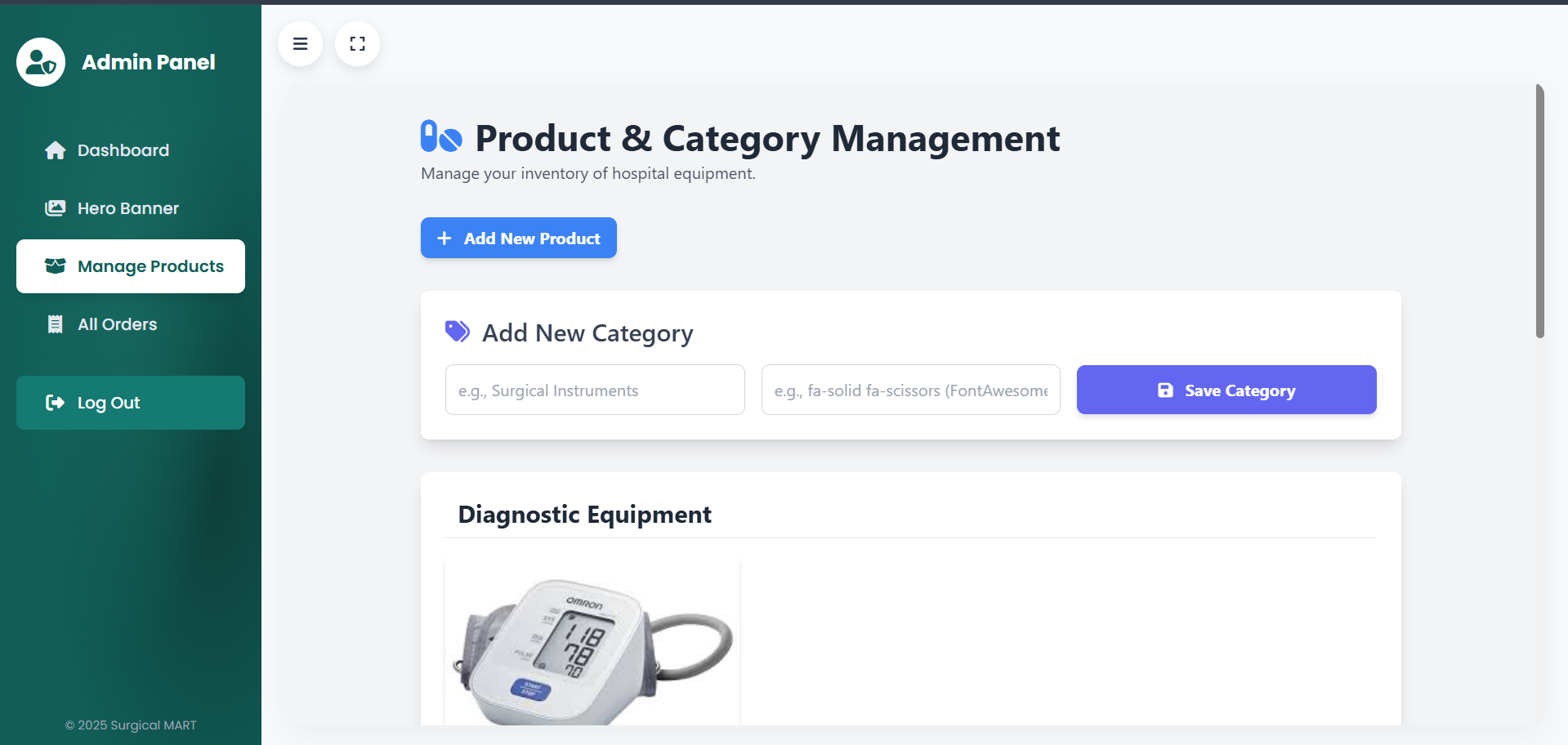Click the Dashboard home icon
Screen dimensions: 1568x745
pos(56,150)
